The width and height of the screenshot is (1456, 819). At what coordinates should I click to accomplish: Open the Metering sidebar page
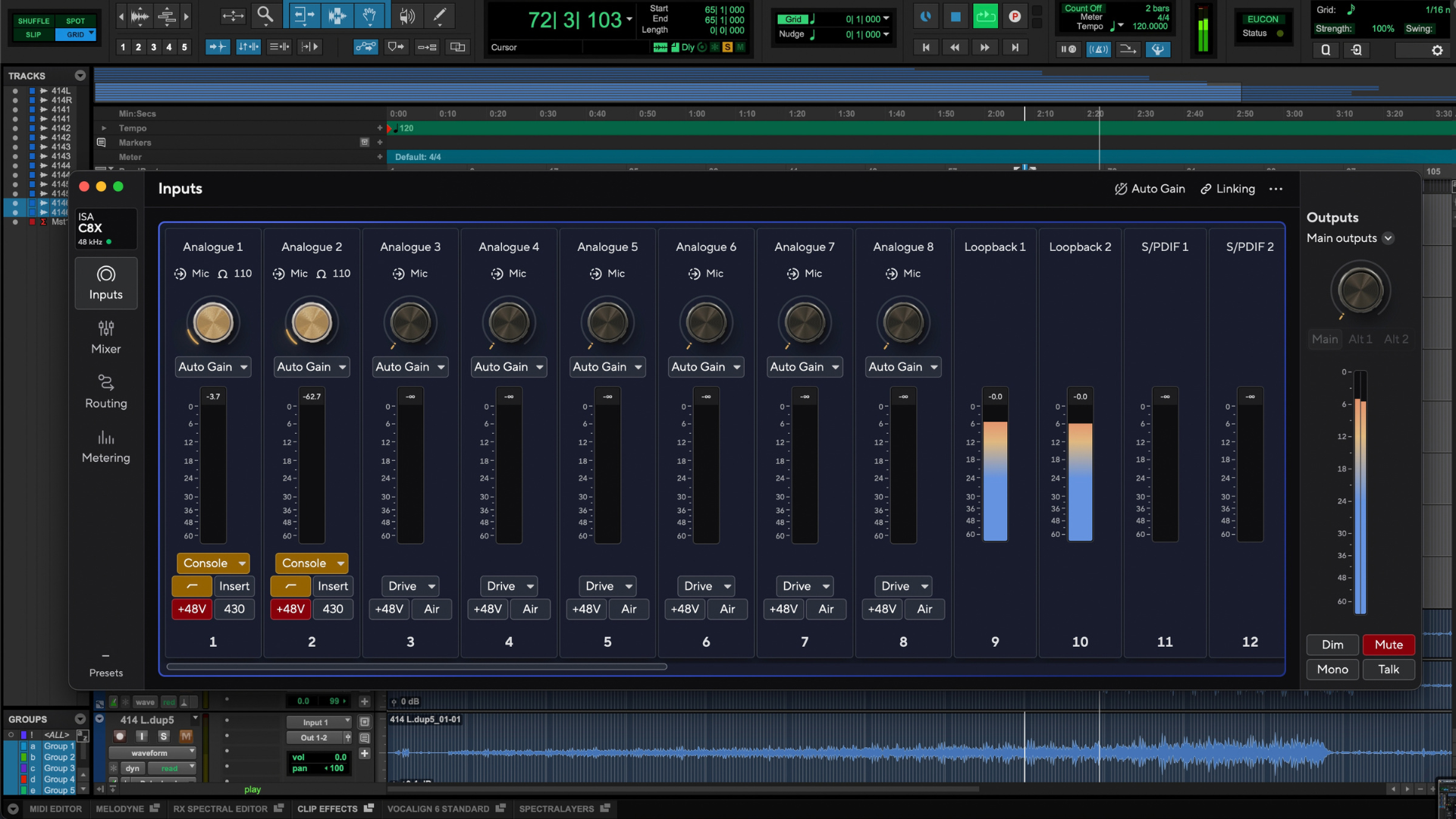pyautogui.click(x=106, y=447)
